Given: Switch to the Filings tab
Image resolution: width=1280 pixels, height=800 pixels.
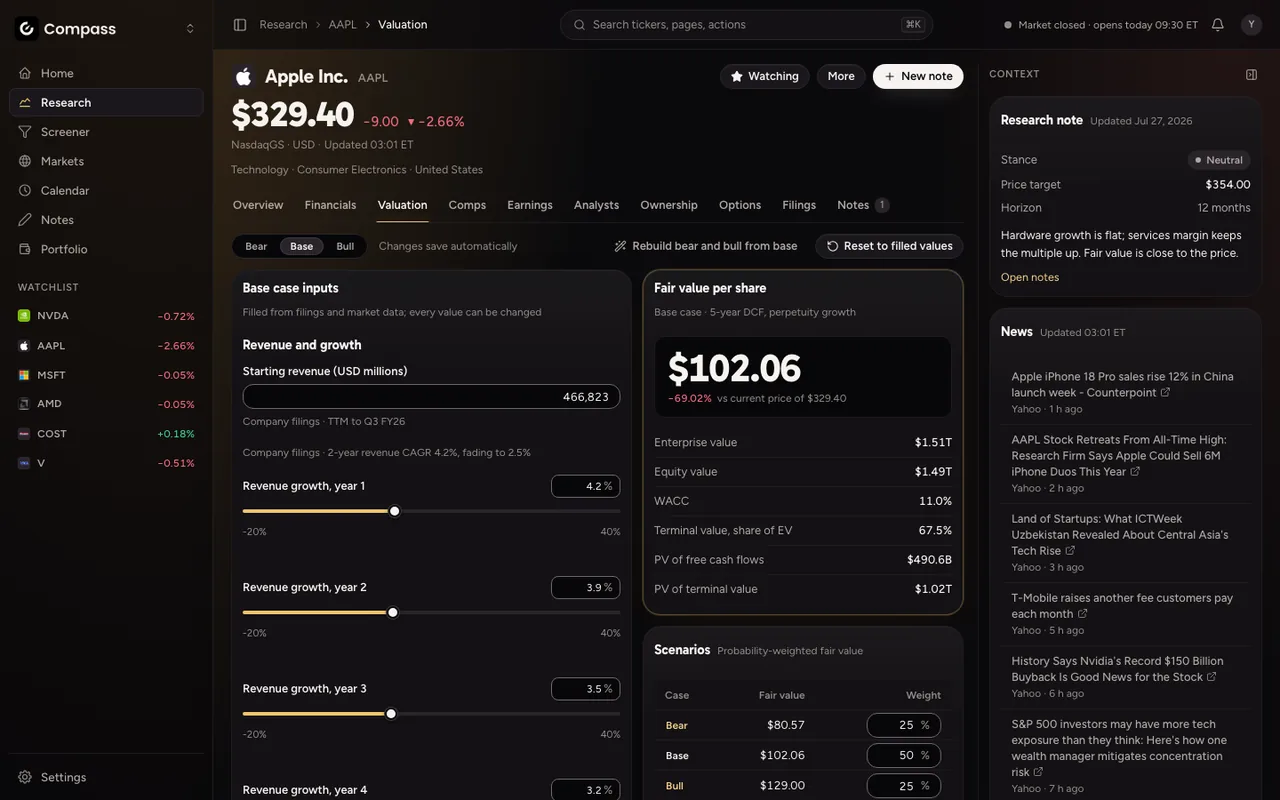Looking at the screenshot, I should pos(799,205).
